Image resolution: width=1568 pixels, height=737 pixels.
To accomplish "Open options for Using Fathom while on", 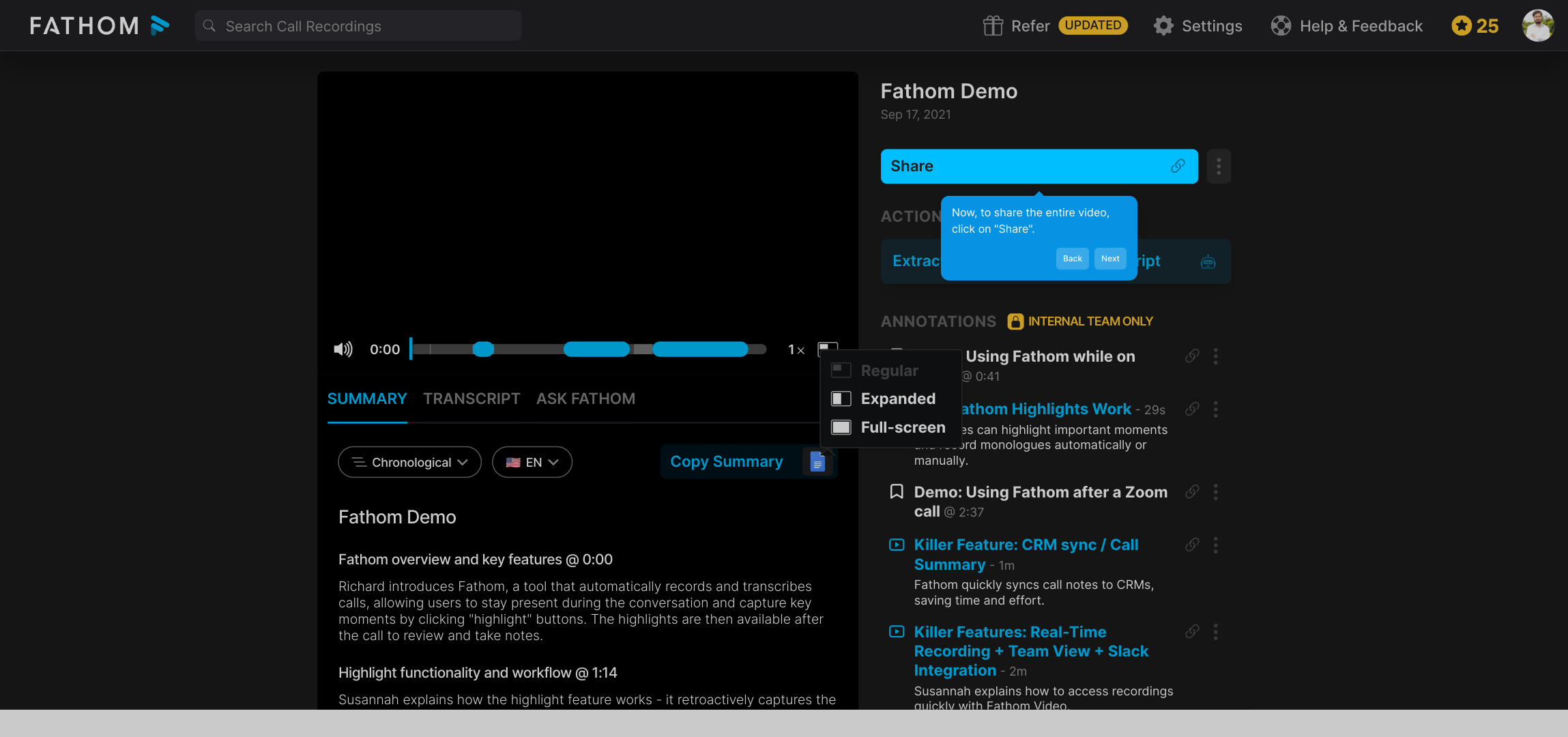I will tap(1215, 356).
